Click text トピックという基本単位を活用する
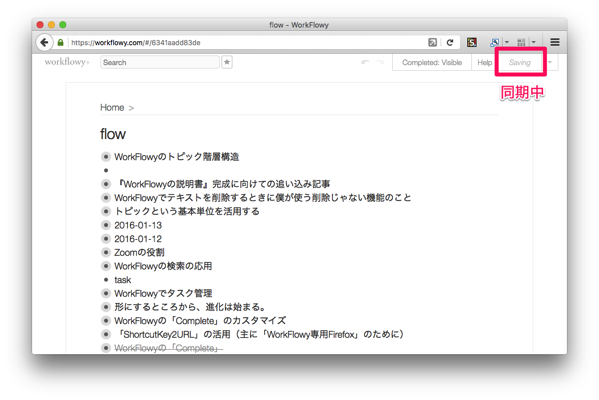599x400 pixels. [x=187, y=211]
